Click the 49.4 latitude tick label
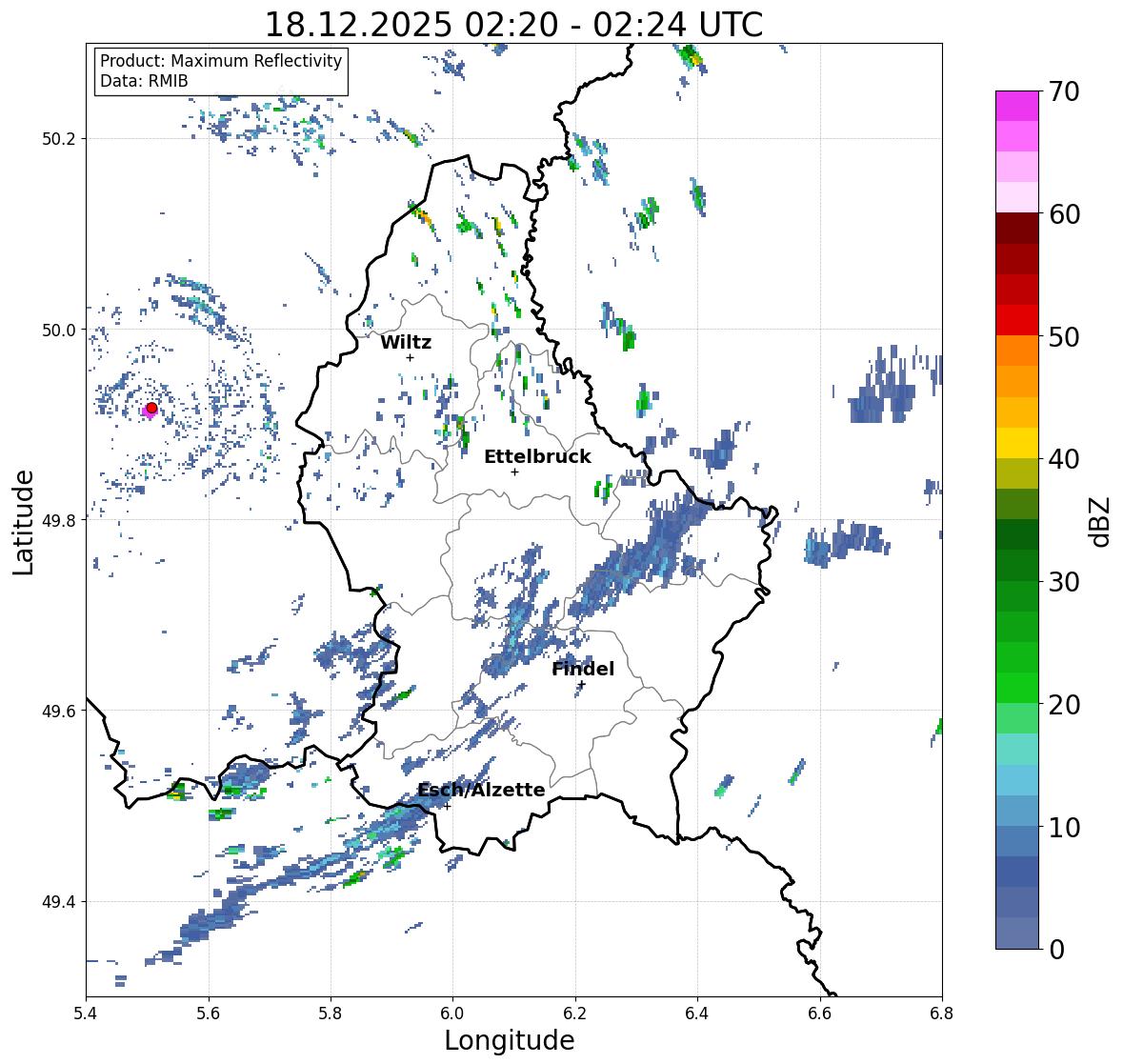1123x1064 pixels. coord(59,901)
